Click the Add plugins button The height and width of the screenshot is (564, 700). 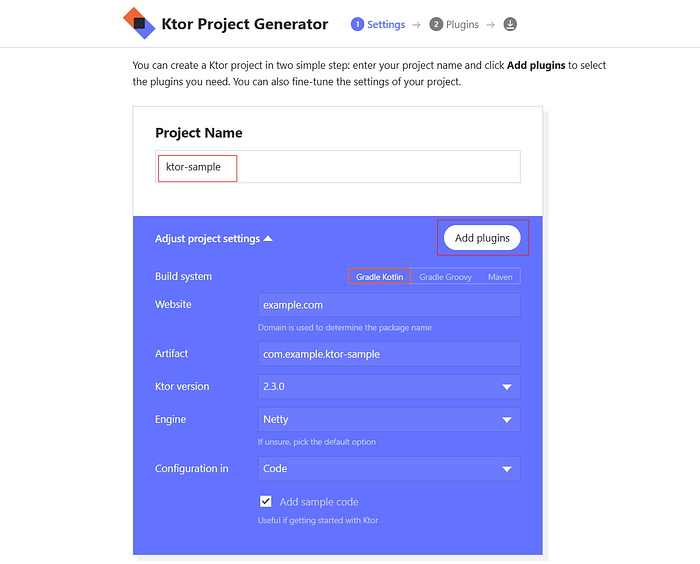click(482, 238)
